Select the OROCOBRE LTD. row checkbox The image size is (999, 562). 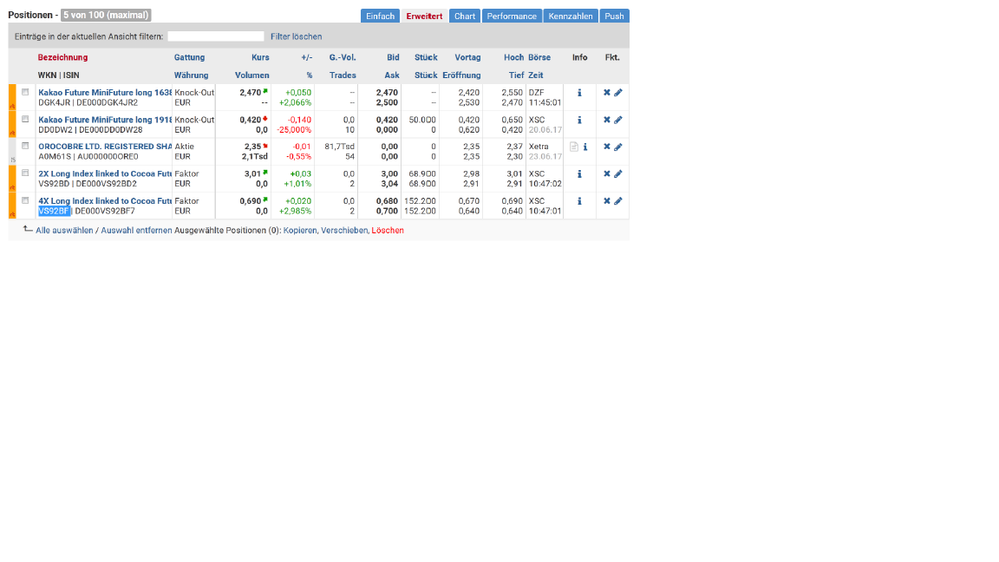tap(26, 146)
